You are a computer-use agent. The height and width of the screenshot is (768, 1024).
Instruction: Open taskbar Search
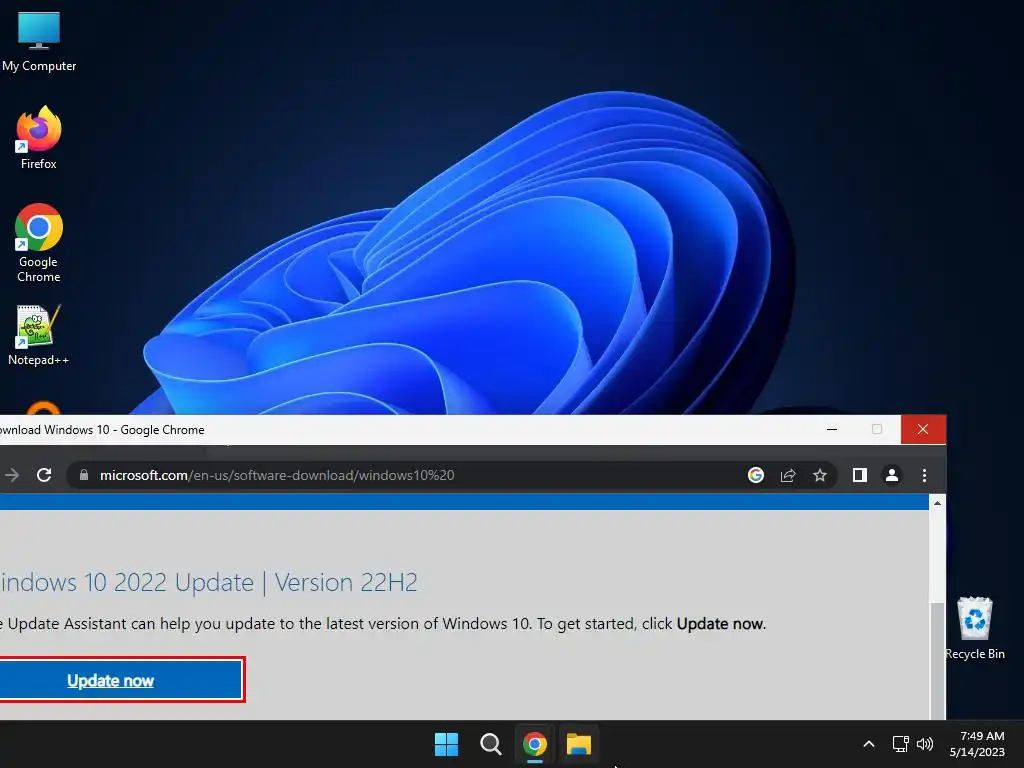pos(490,744)
